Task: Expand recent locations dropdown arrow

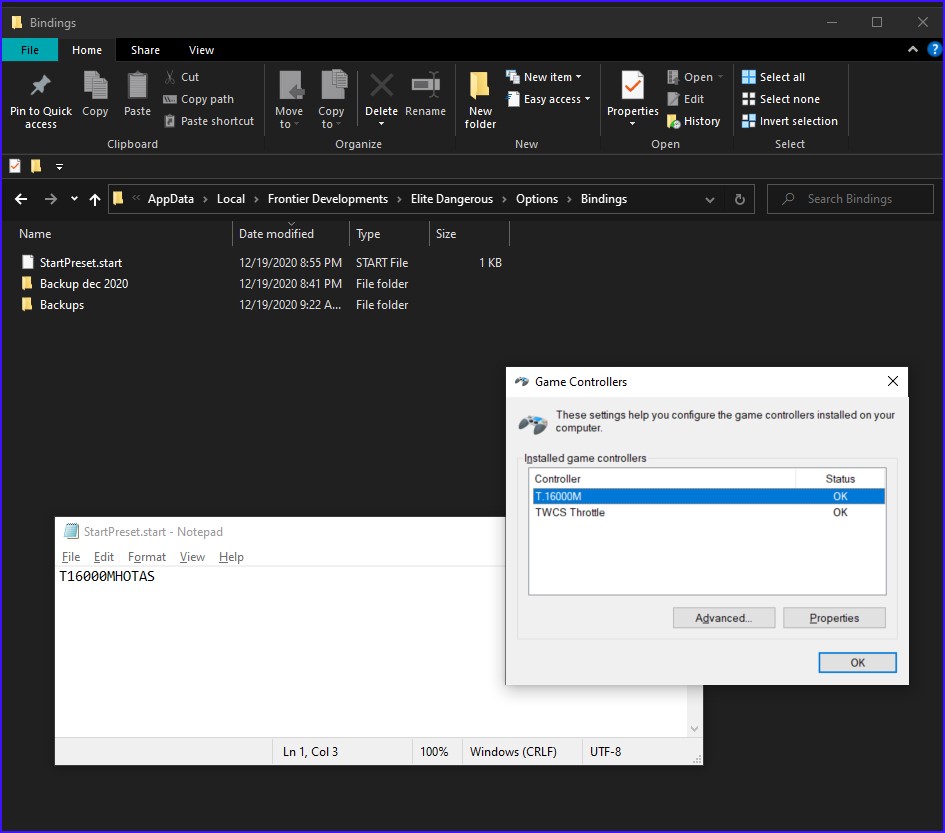Action: (74, 198)
